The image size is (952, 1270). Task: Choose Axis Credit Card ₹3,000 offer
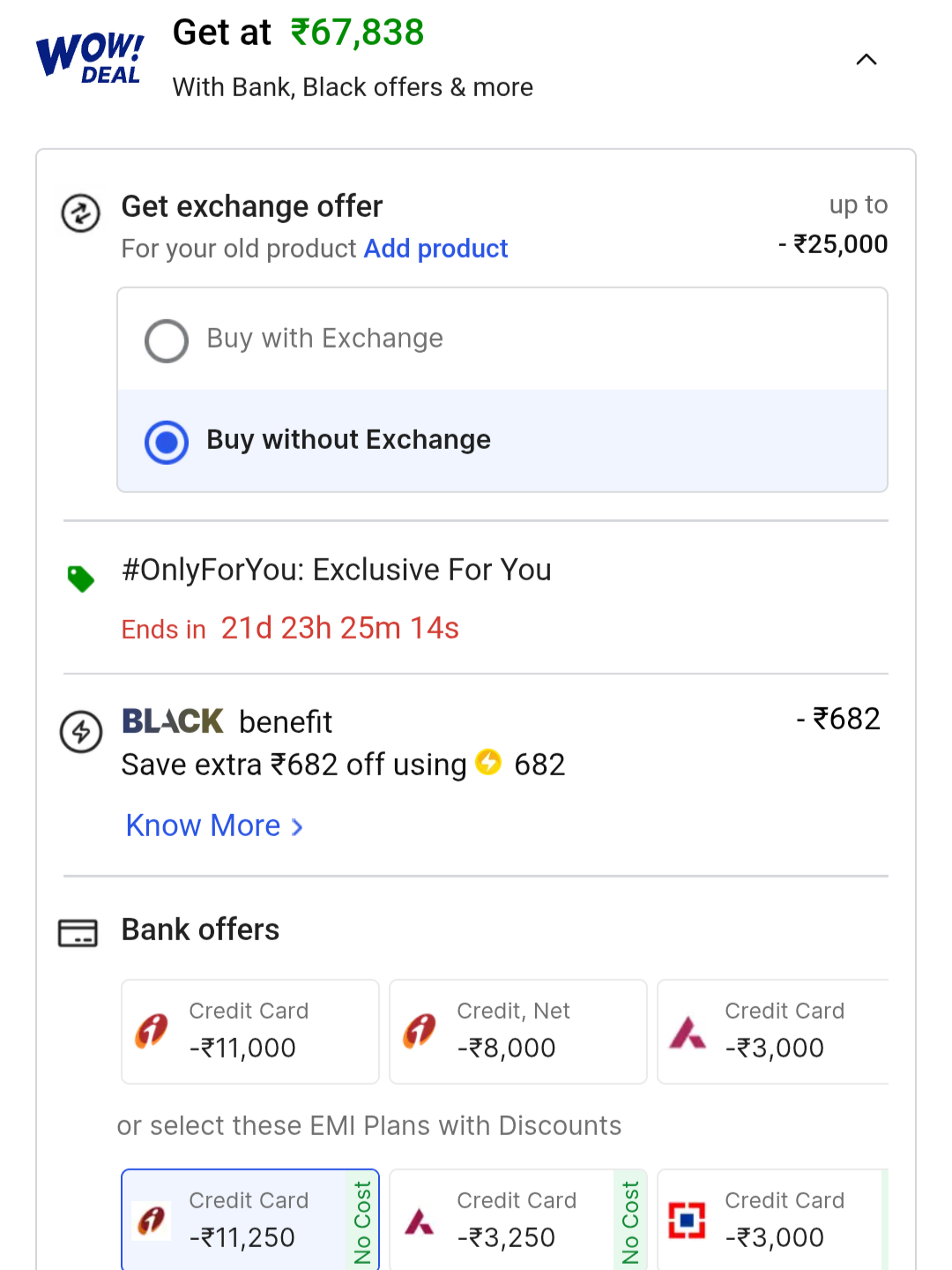click(x=774, y=1031)
